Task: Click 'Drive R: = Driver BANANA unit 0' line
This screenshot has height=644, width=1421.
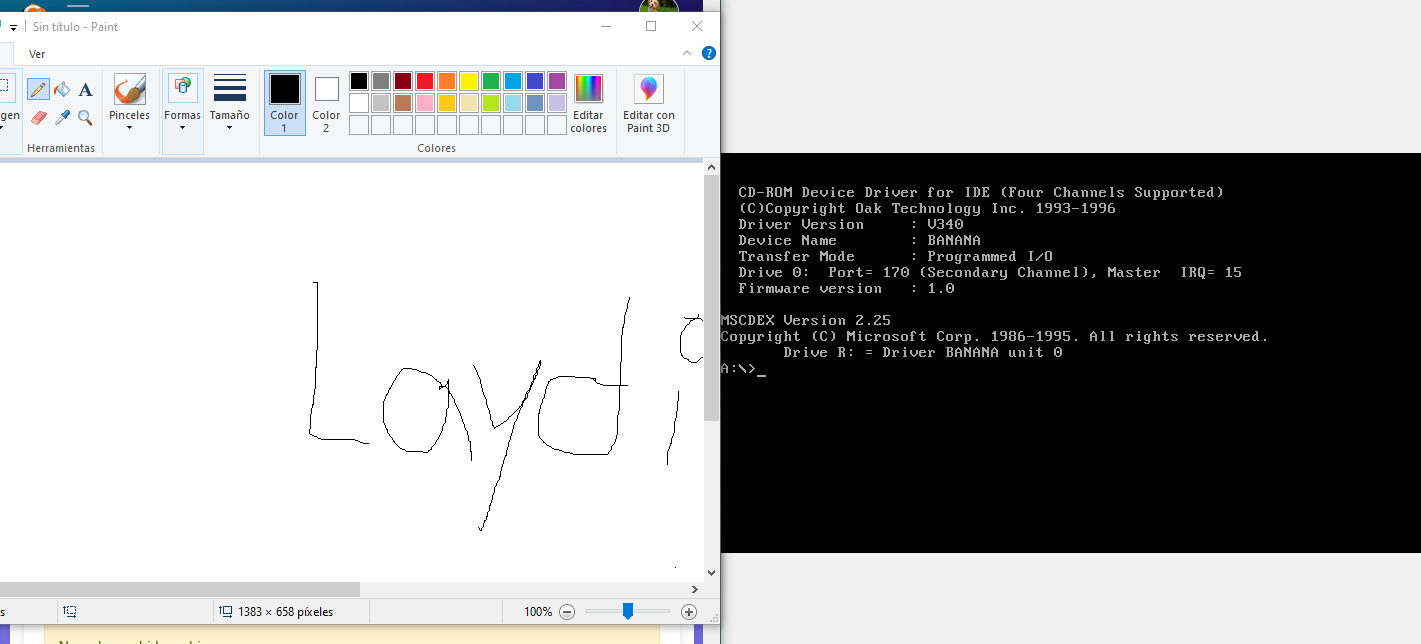Action: click(x=923, y=353)
